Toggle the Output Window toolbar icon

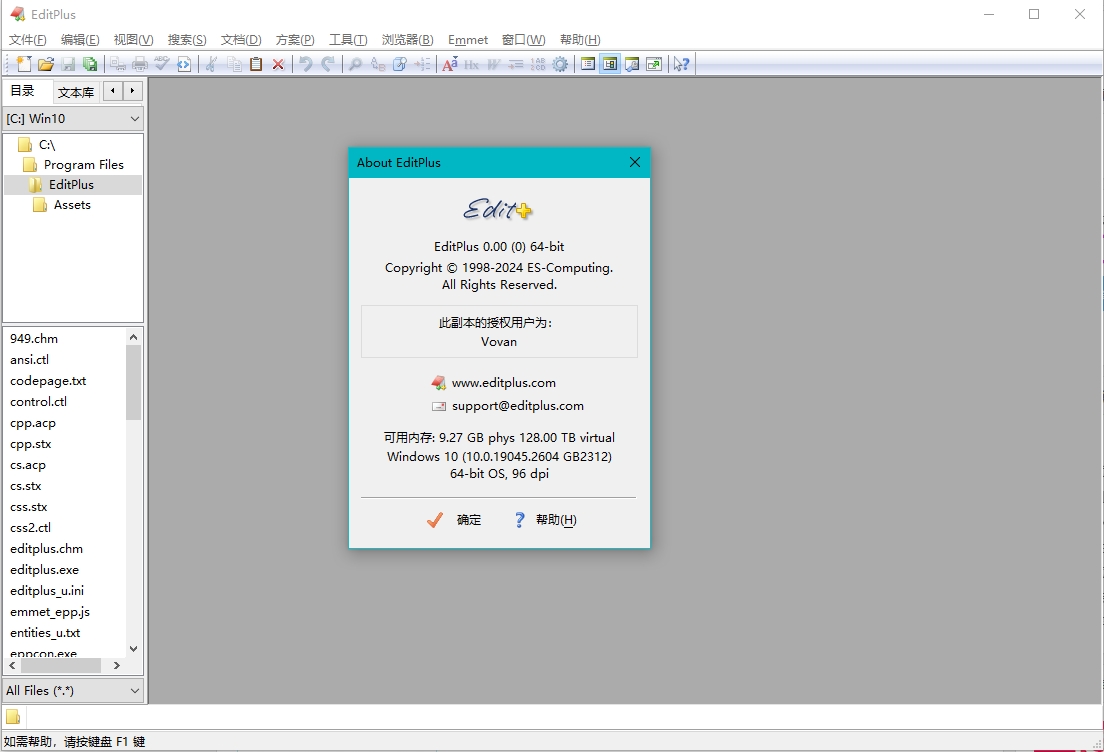[632, 64]
